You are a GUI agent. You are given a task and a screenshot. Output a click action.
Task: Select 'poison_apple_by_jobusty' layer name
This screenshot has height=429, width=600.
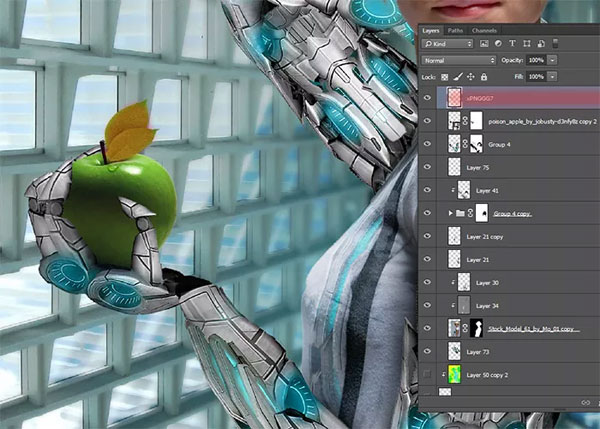click(543, 122)
